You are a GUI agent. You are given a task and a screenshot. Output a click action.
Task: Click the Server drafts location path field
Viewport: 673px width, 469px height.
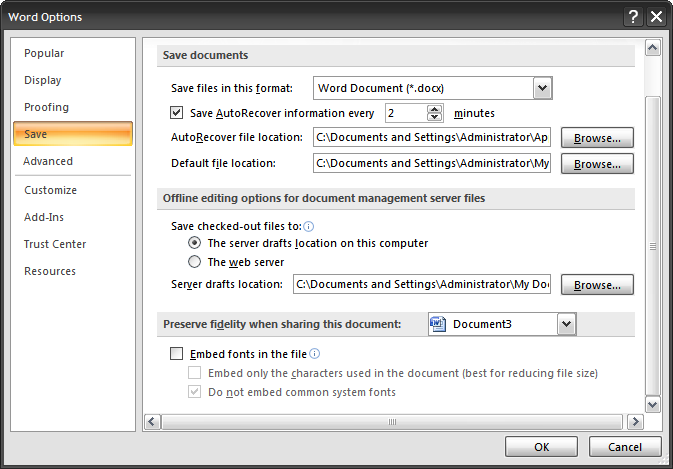point(422,284)
